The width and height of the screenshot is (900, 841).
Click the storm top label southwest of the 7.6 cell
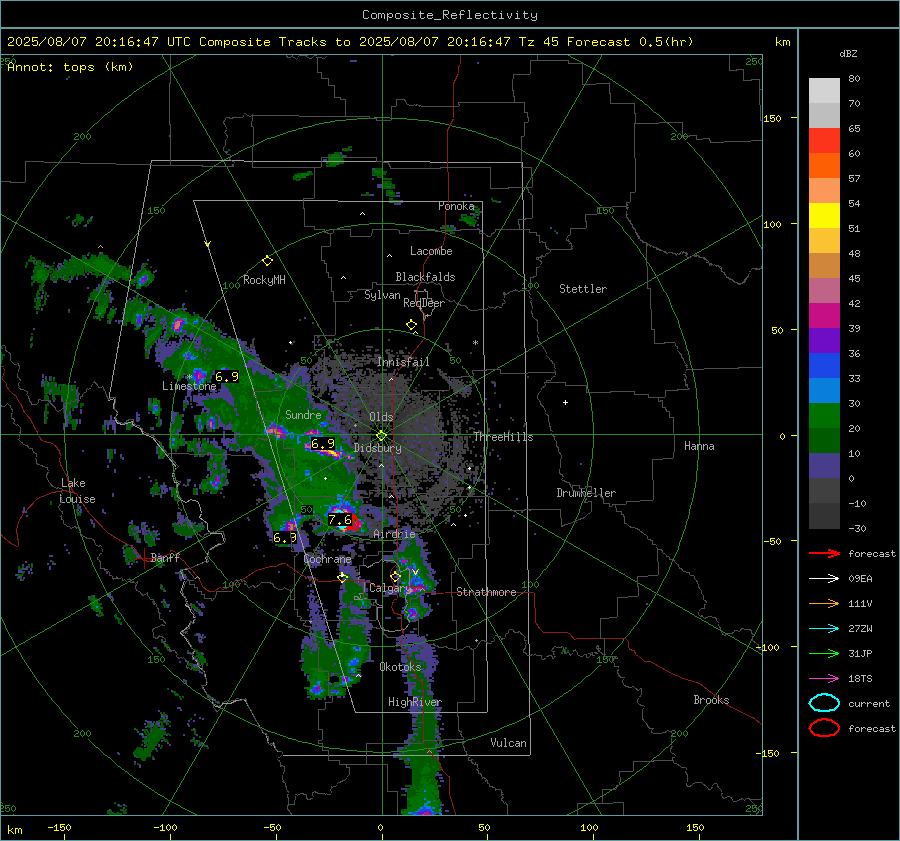tap(285, 537)
